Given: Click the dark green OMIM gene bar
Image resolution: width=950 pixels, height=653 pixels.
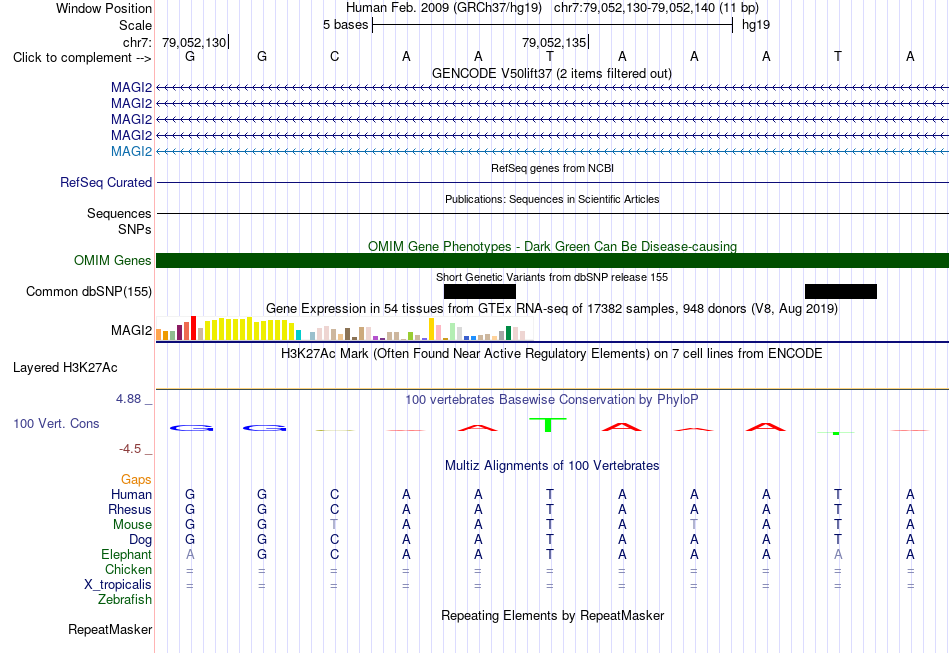Looking at the screenshot, I should 552,260.
